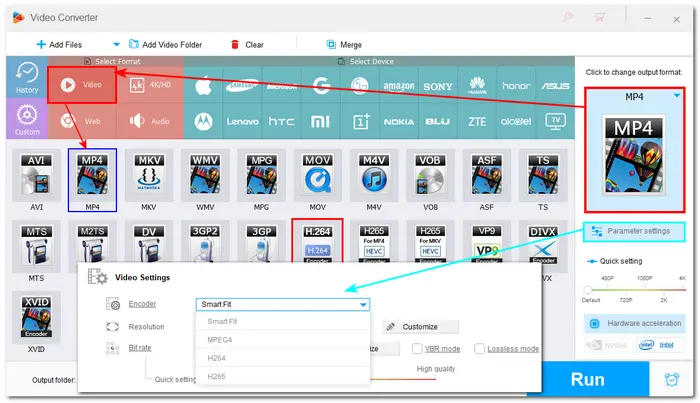The width and height of the screenshot is (700, 403).
Task: Switch to the Audio format tab
Action: (150, 121)
